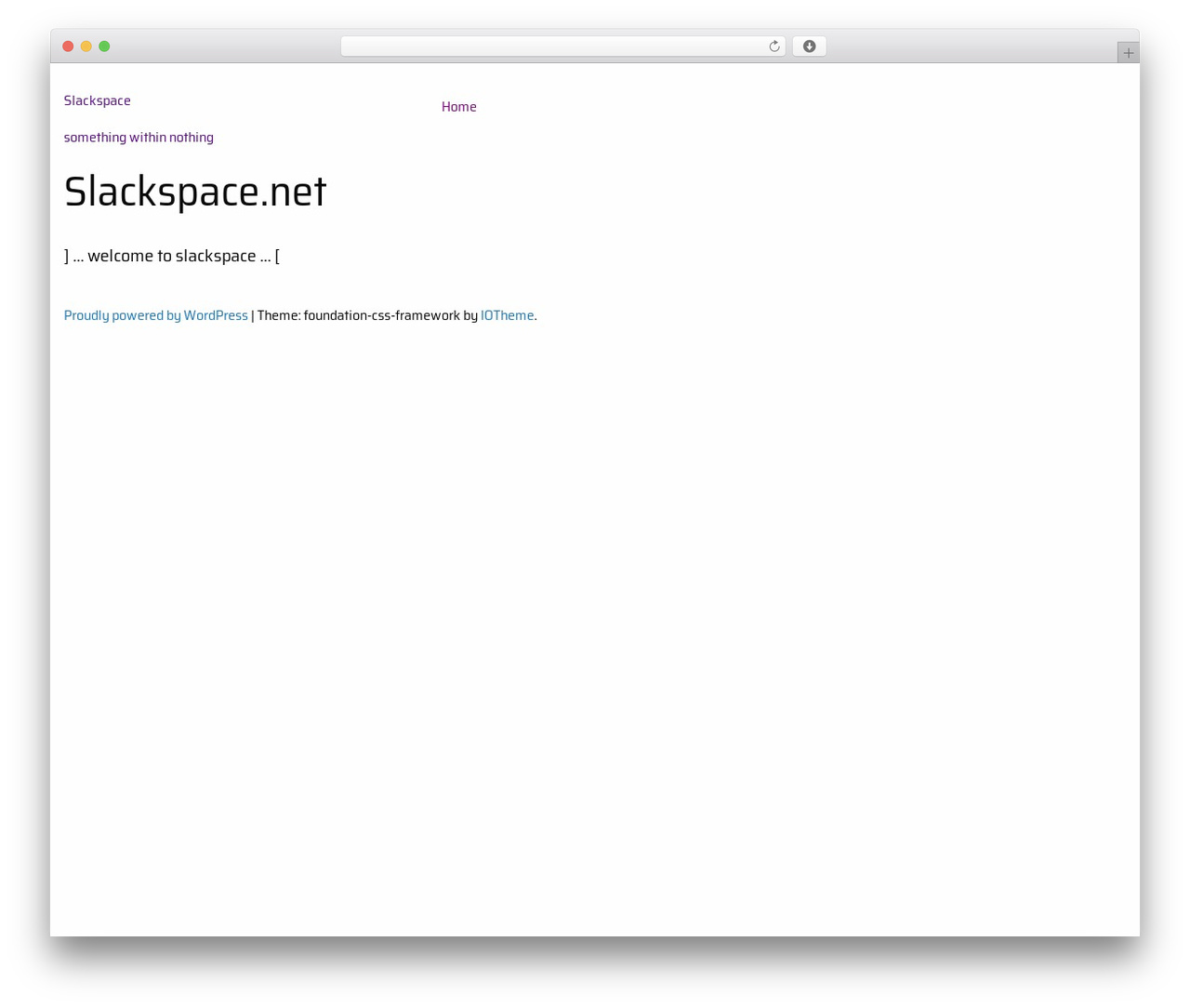
Task: Open the Home menu item
Action: coord(459,107)
